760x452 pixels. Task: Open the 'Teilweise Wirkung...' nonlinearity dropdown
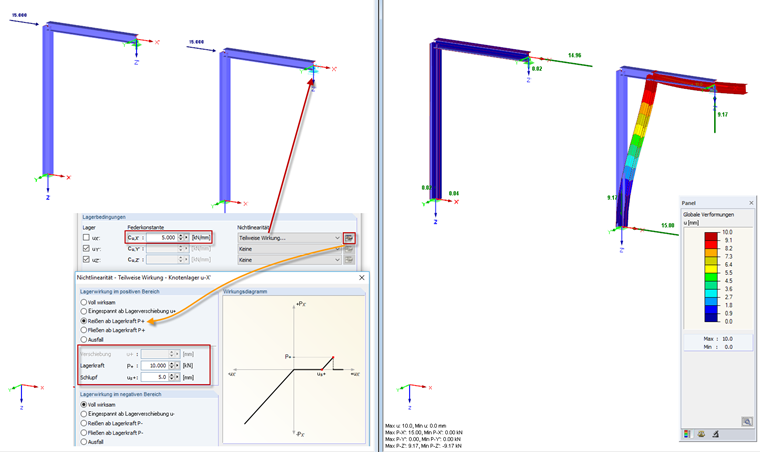(289, 238)
